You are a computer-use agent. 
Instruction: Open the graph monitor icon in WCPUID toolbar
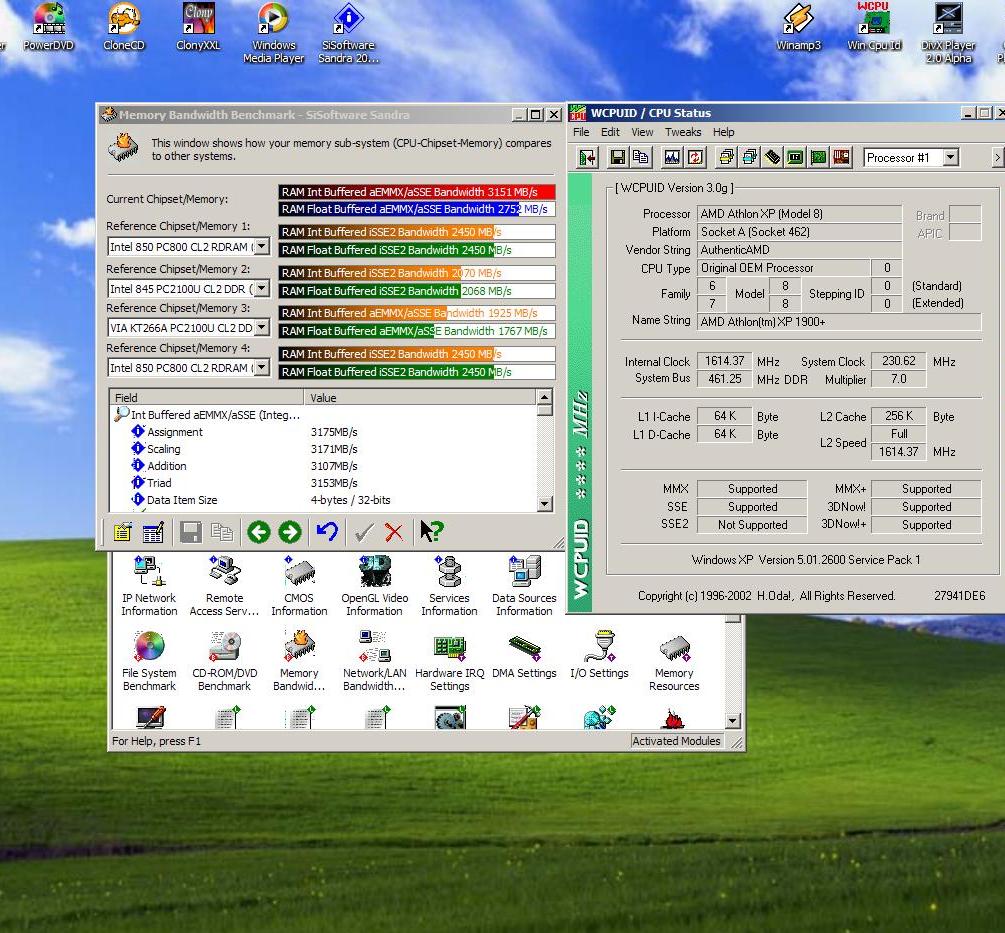pos(672,157)
